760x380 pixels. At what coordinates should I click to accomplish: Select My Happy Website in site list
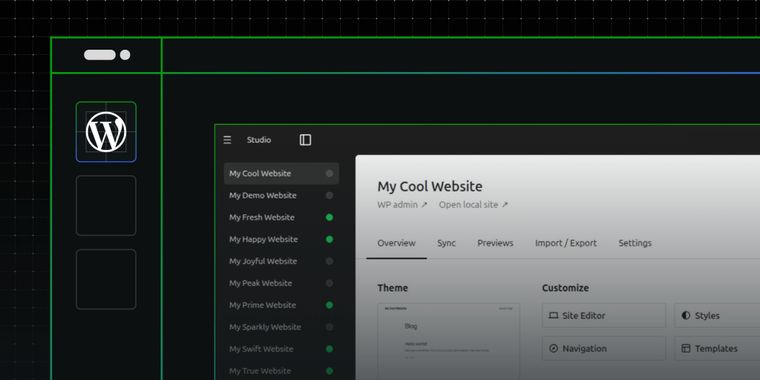pyautogui.click(x=281, y=239)
